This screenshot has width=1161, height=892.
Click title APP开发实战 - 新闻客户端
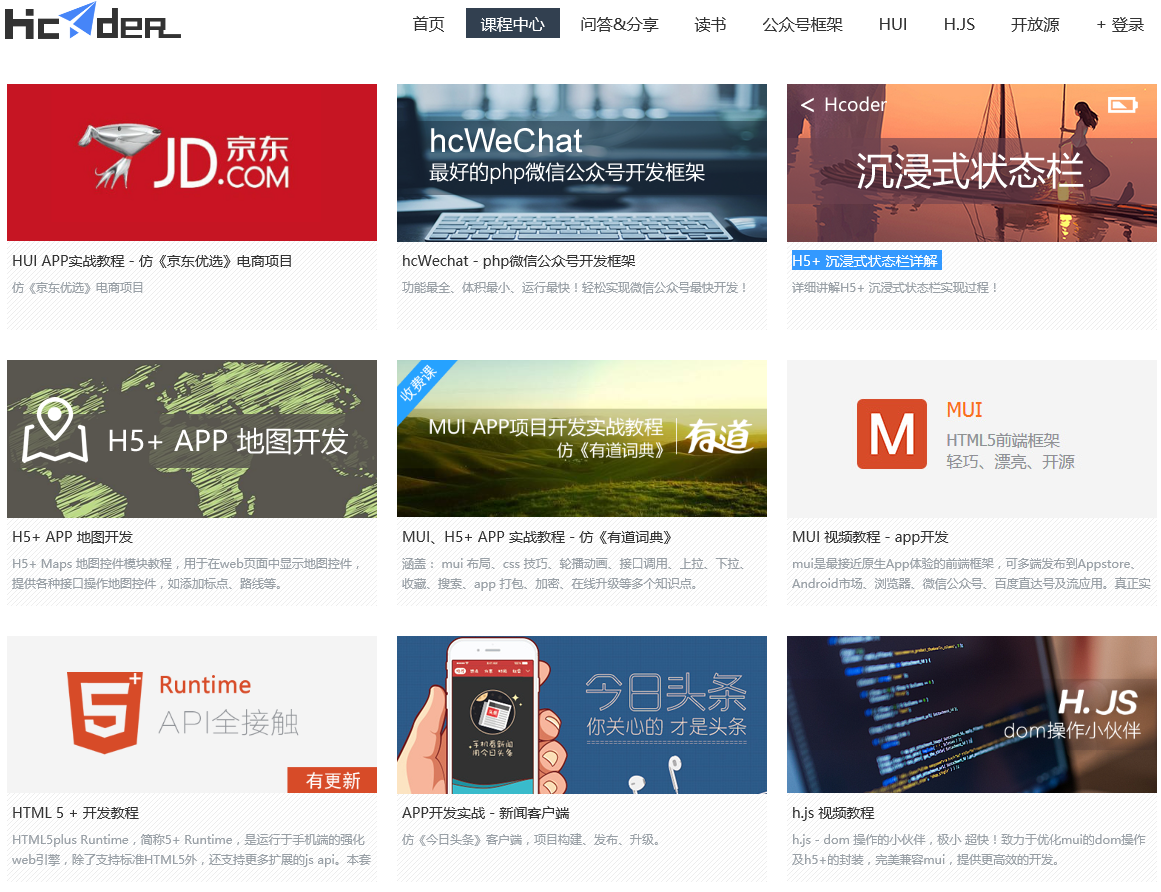[486, 813]
